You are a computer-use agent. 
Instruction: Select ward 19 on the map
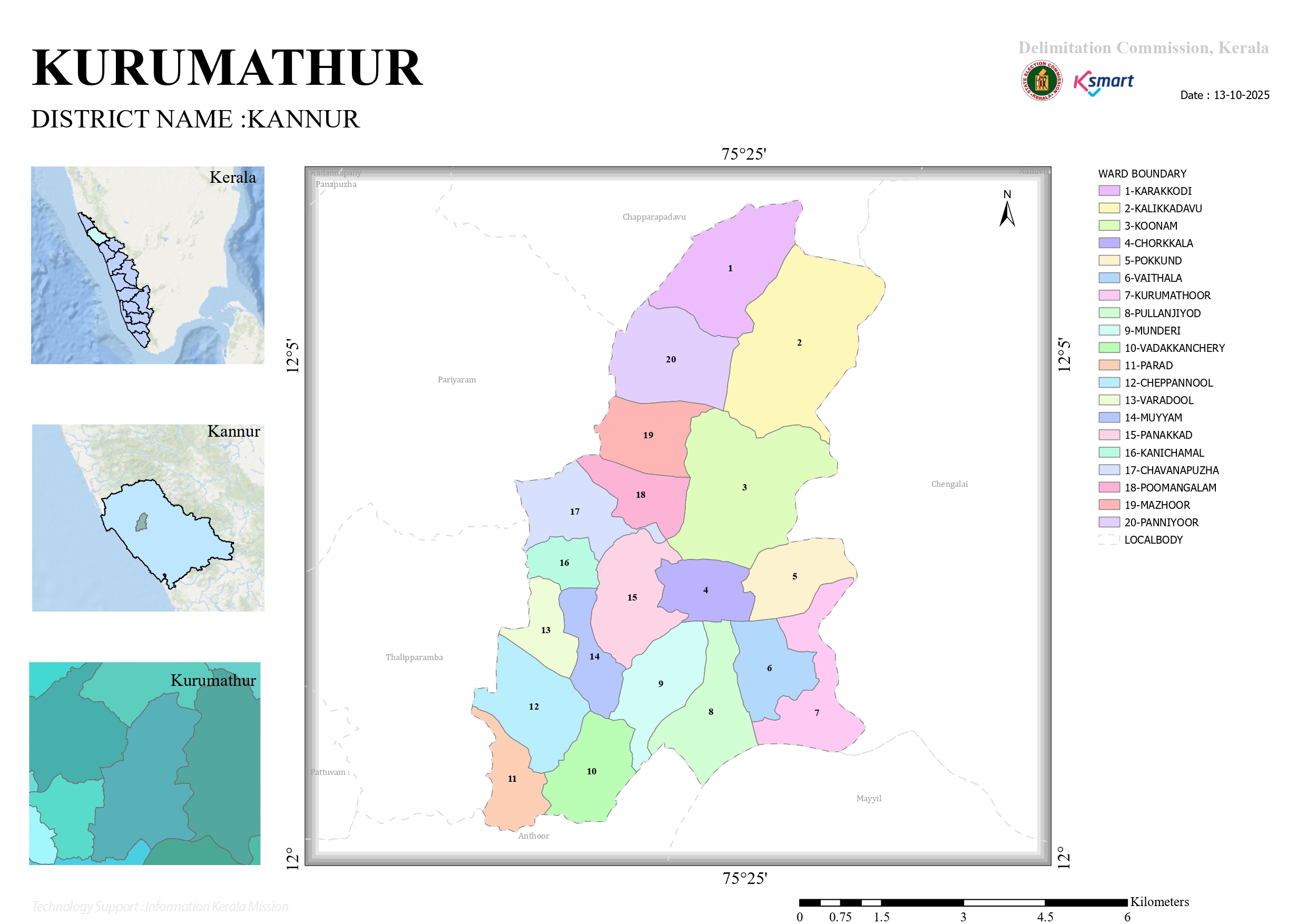[648, 435]
